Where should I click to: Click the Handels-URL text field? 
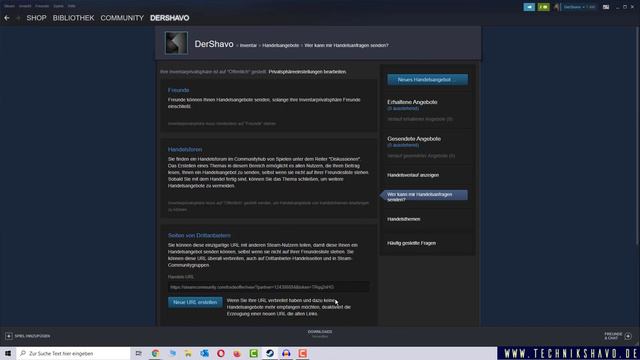coord(269,287)
